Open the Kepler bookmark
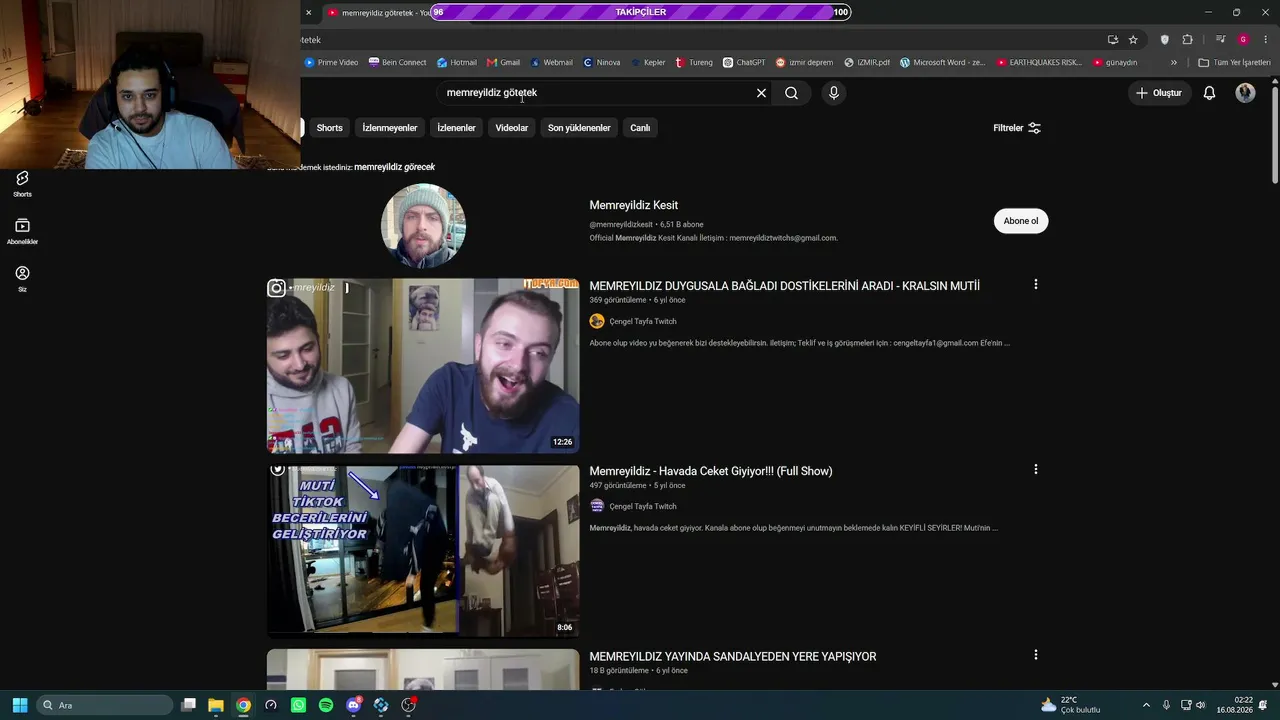1280x720 pixels. click(648, 62)
